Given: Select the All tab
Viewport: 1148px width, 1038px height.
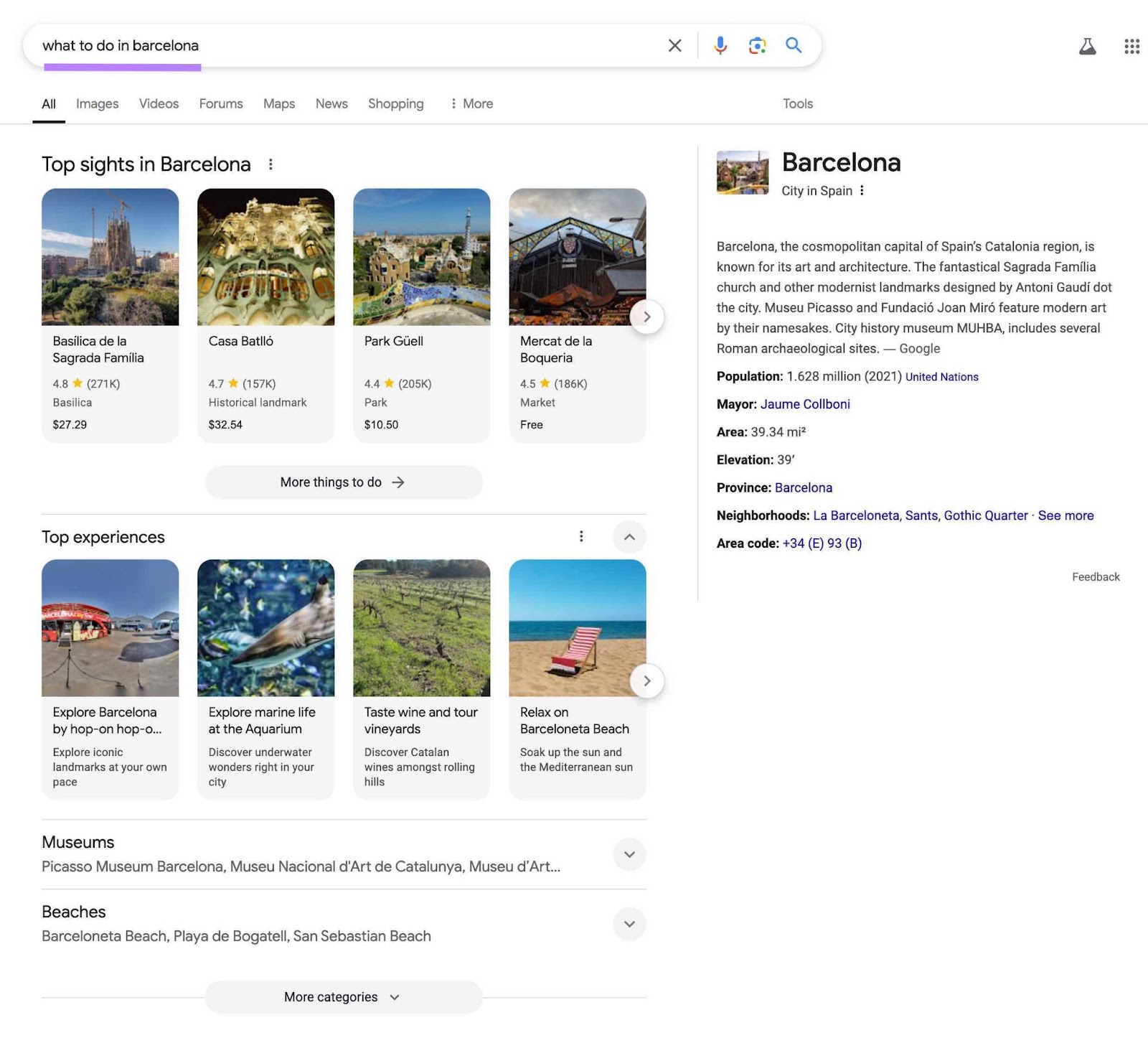Looking at the screenshot, I should point(49,104).
